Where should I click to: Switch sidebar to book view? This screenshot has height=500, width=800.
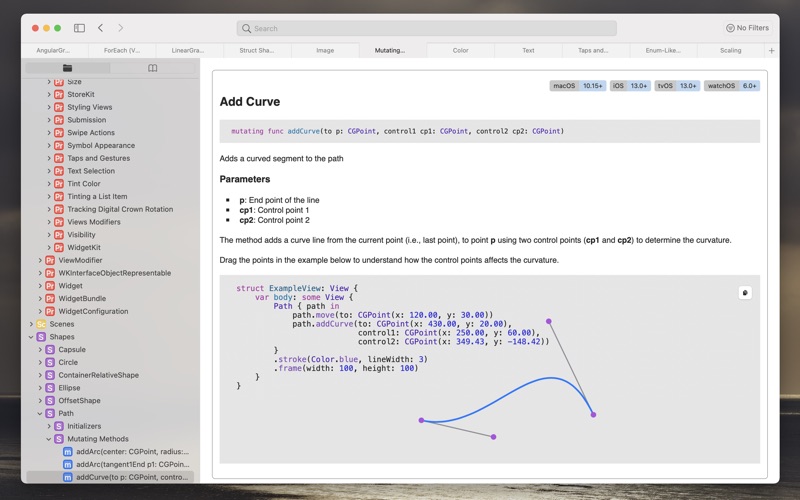click(152, 68)
